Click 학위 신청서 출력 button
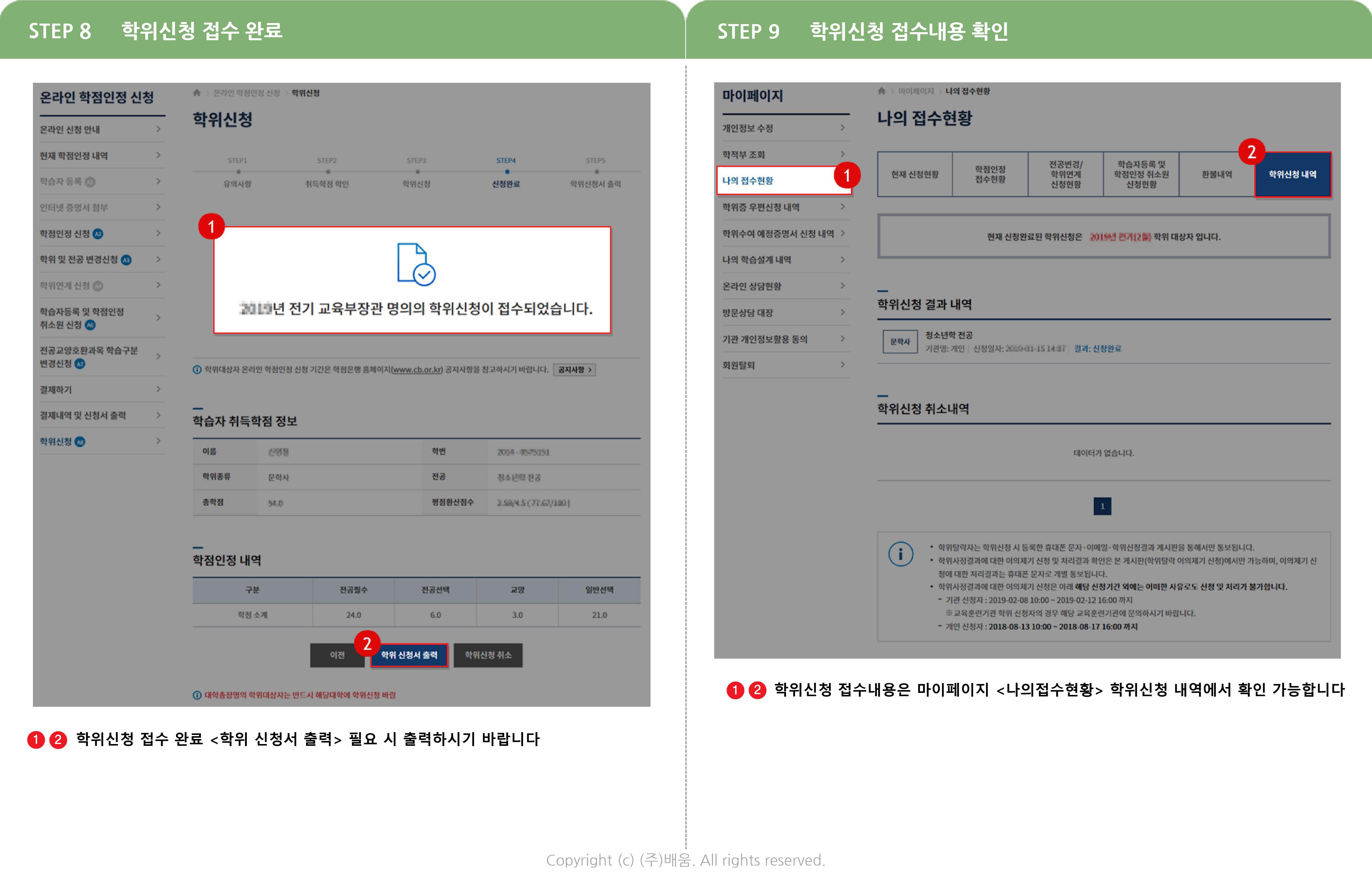1372x878 pixels. [x=409, y=655]
